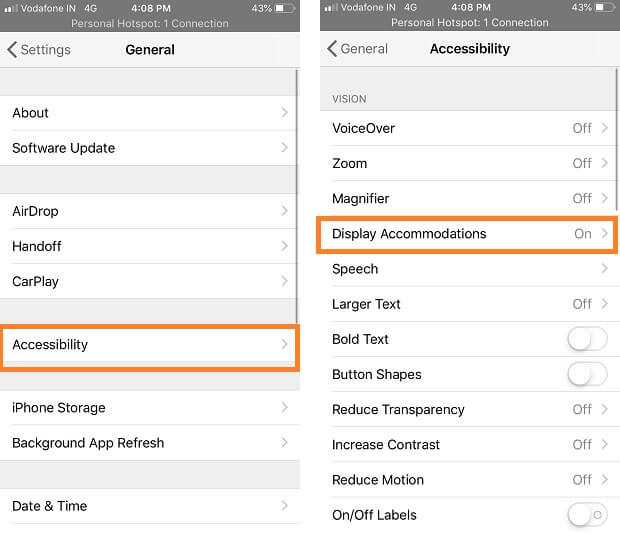Expand the Zoom row chevron

(605, 163)
